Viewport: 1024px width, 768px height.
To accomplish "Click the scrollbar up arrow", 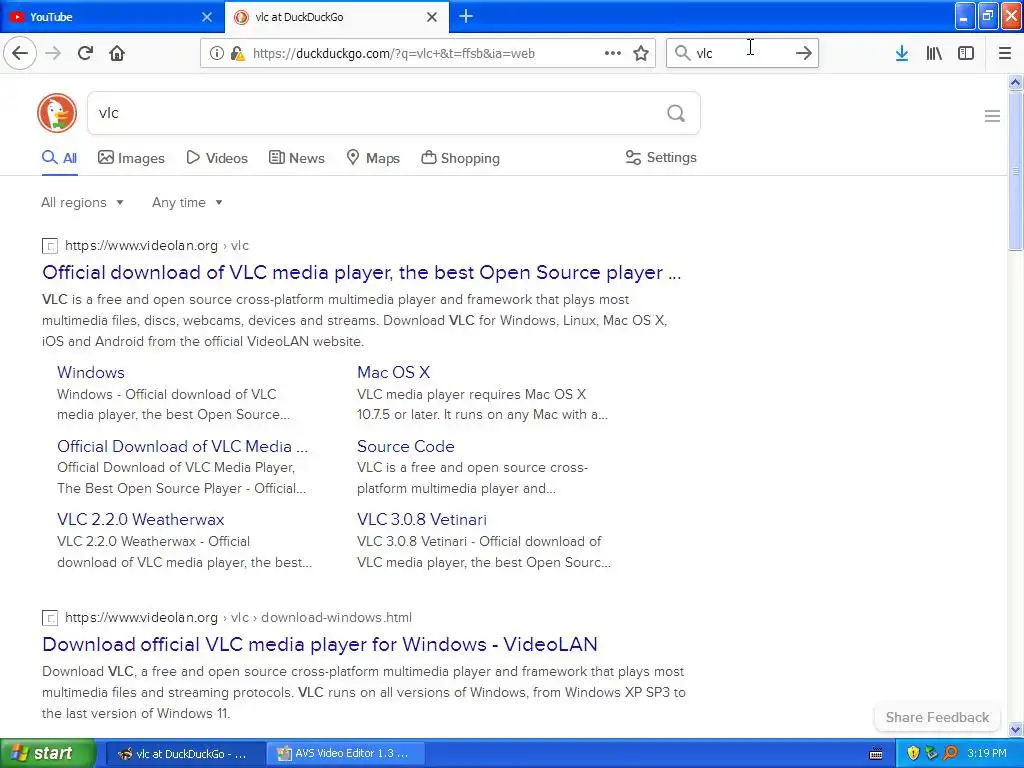I will [1015, 82].
